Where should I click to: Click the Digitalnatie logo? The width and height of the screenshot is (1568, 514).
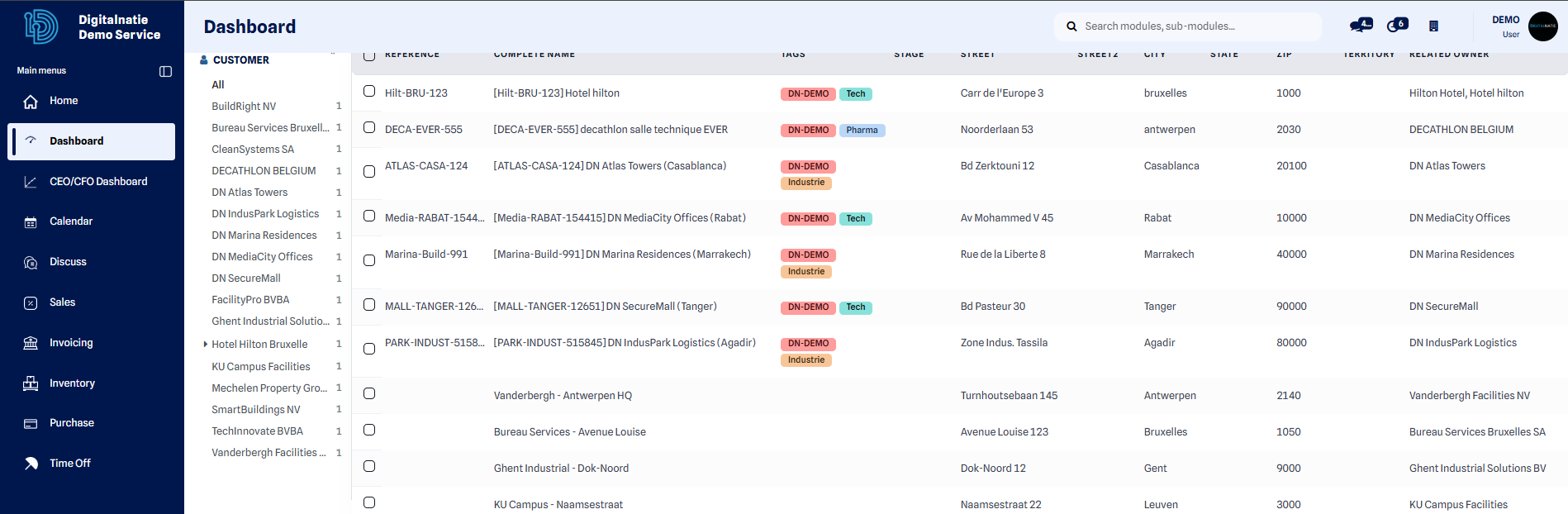(41, 26)
